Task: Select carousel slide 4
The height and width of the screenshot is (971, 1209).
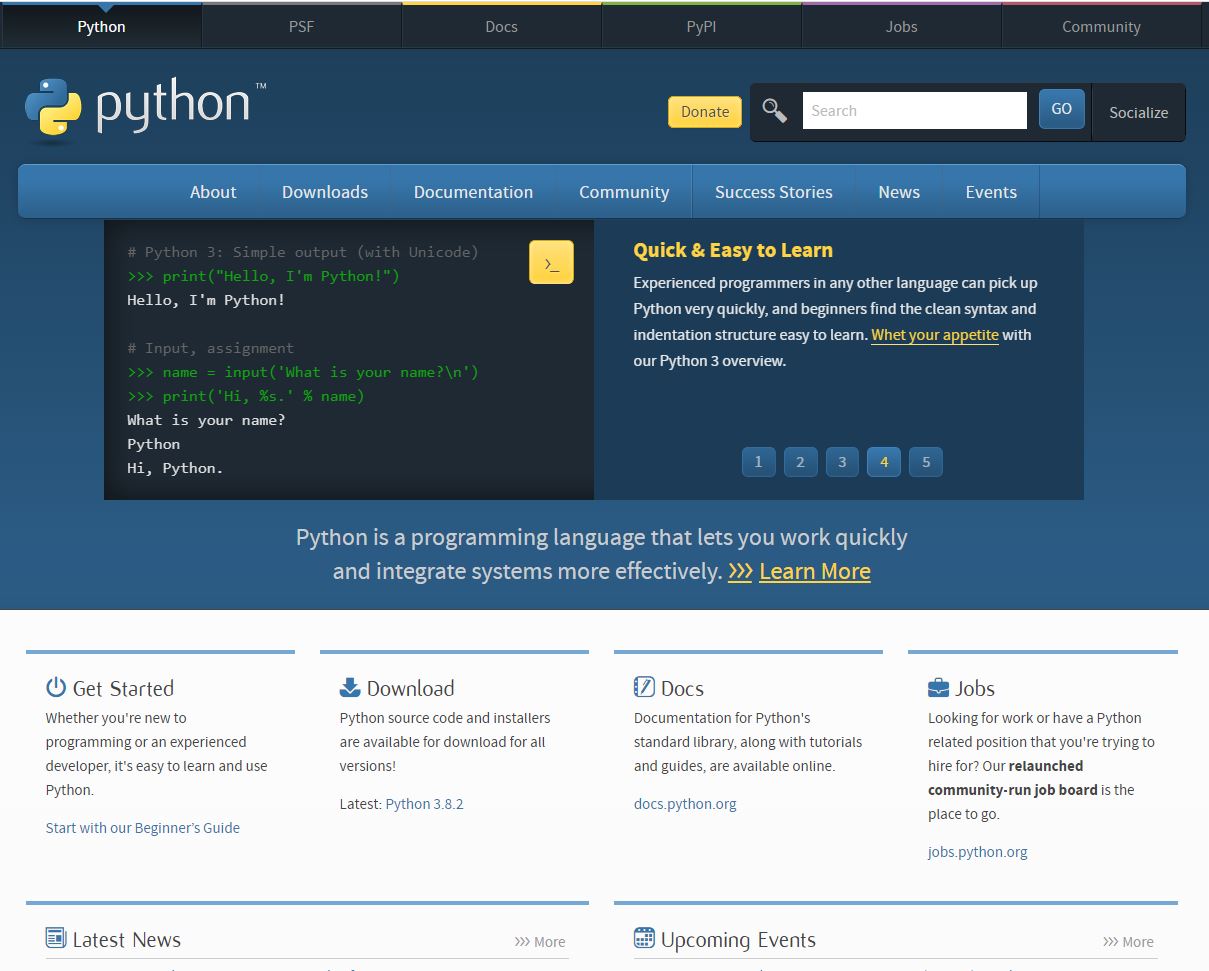Action: [x=884, y=462]
